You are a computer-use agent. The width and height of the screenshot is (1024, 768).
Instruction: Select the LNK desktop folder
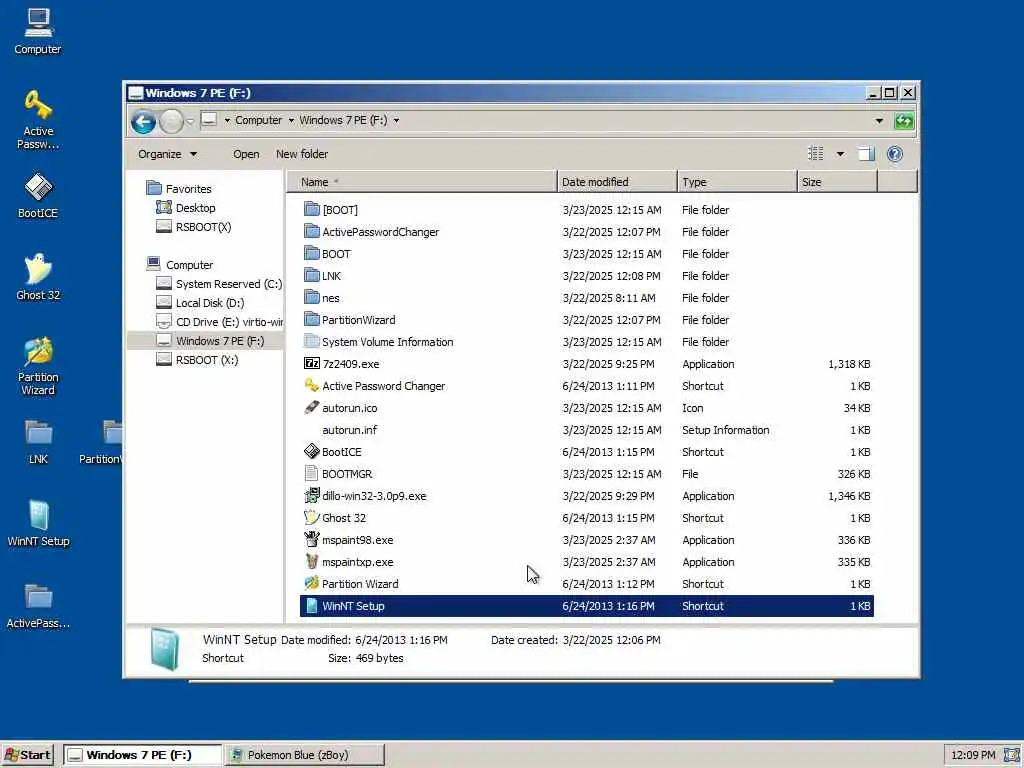pyautogui.click(x=38, y=442)
